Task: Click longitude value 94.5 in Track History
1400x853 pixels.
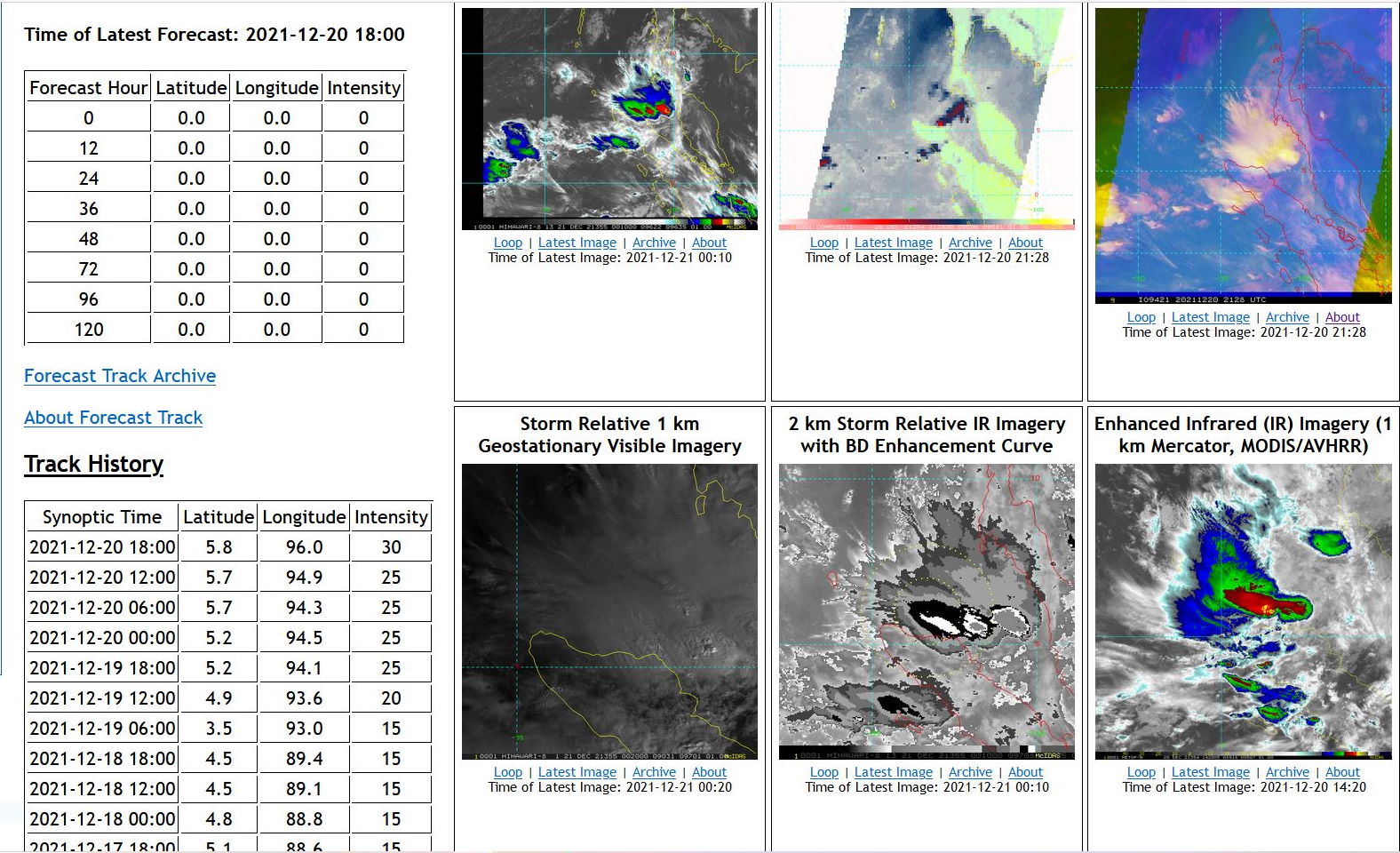Action: tap(304, 638)
